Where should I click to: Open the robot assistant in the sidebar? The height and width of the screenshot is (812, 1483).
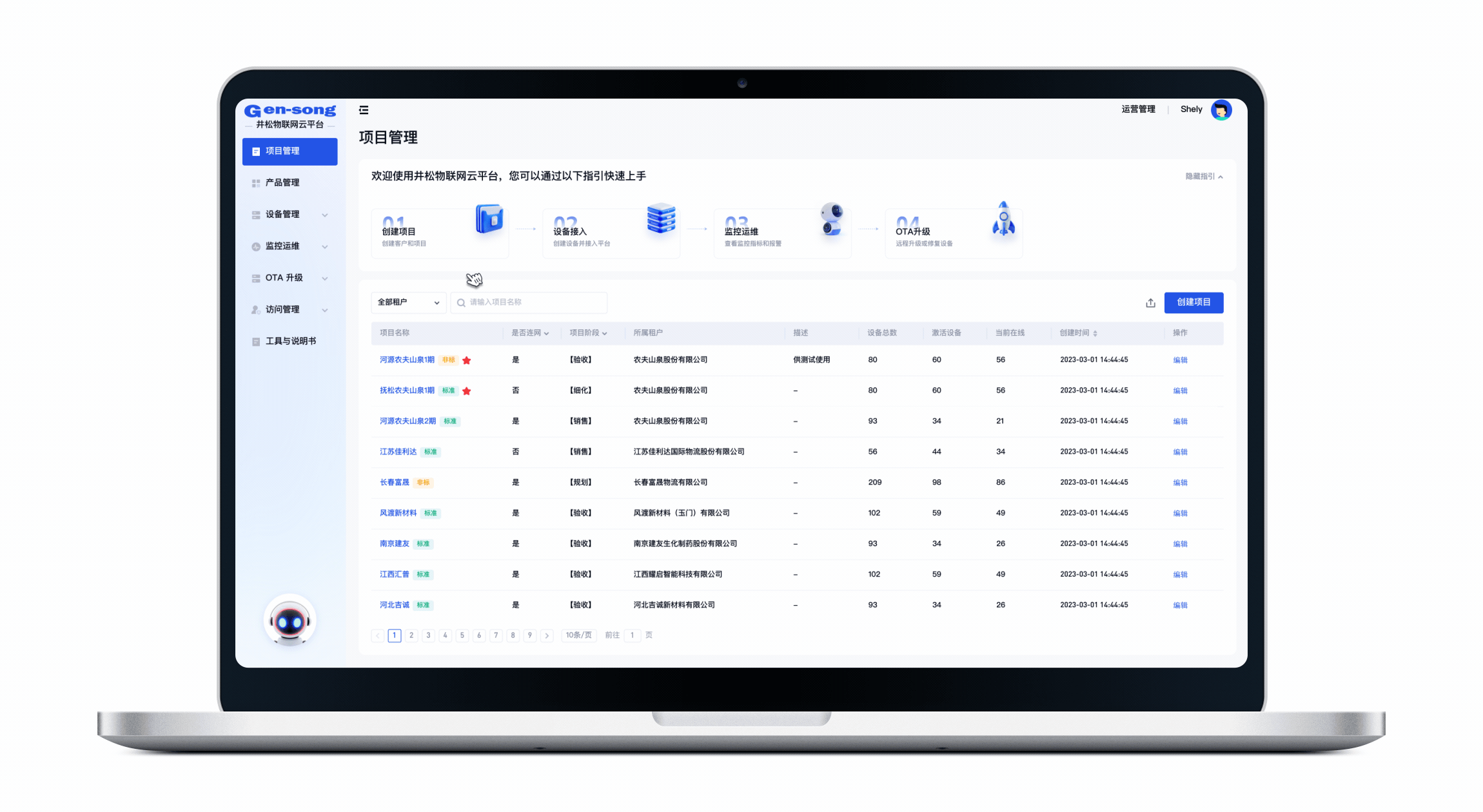point(290,620)
